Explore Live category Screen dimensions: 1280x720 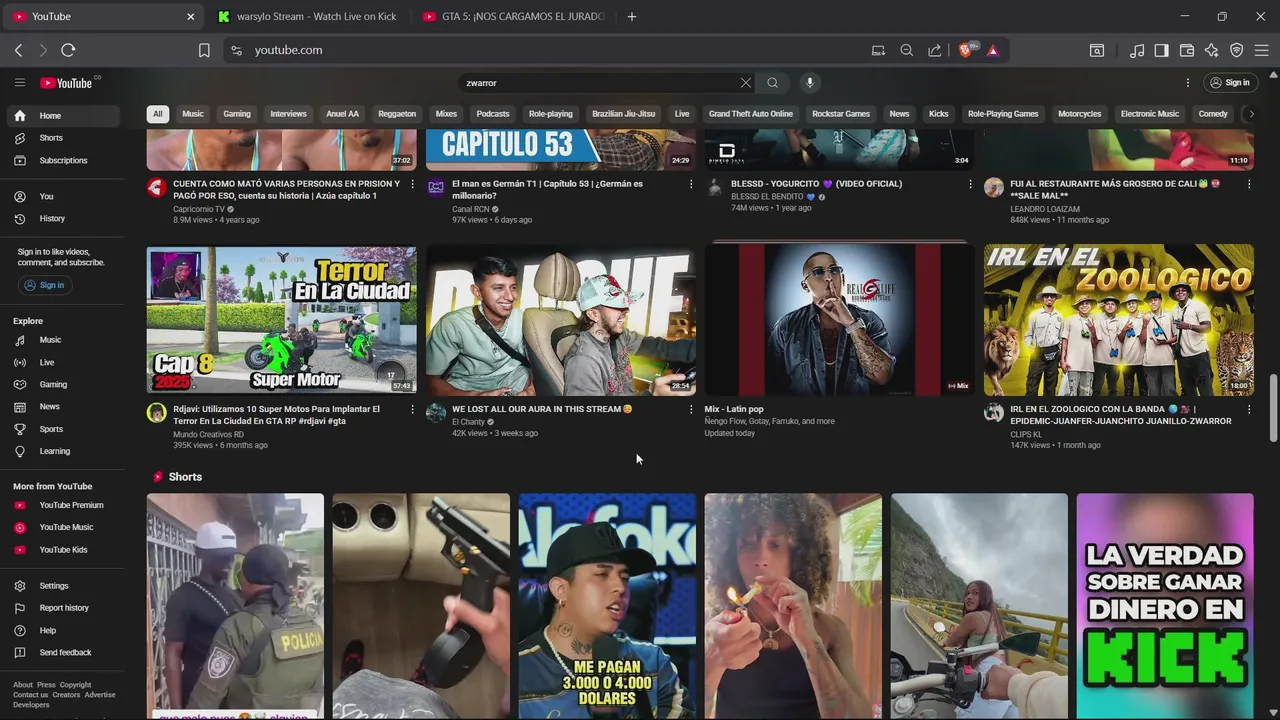pyautogui.click(x=62, y=362)
